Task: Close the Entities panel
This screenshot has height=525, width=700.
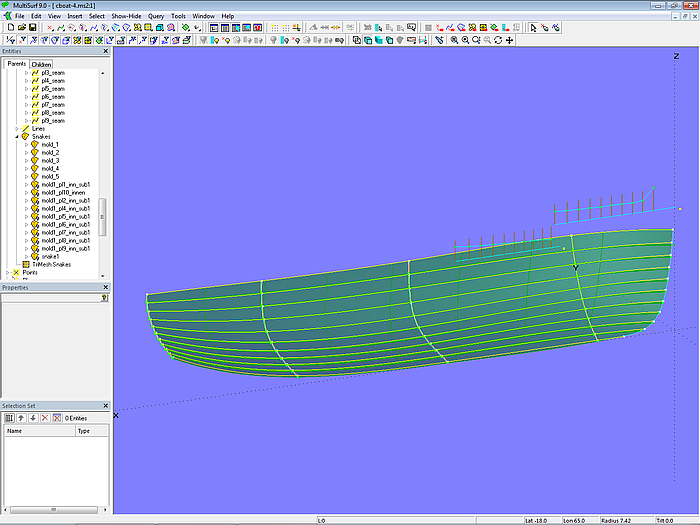Action: 106,51
